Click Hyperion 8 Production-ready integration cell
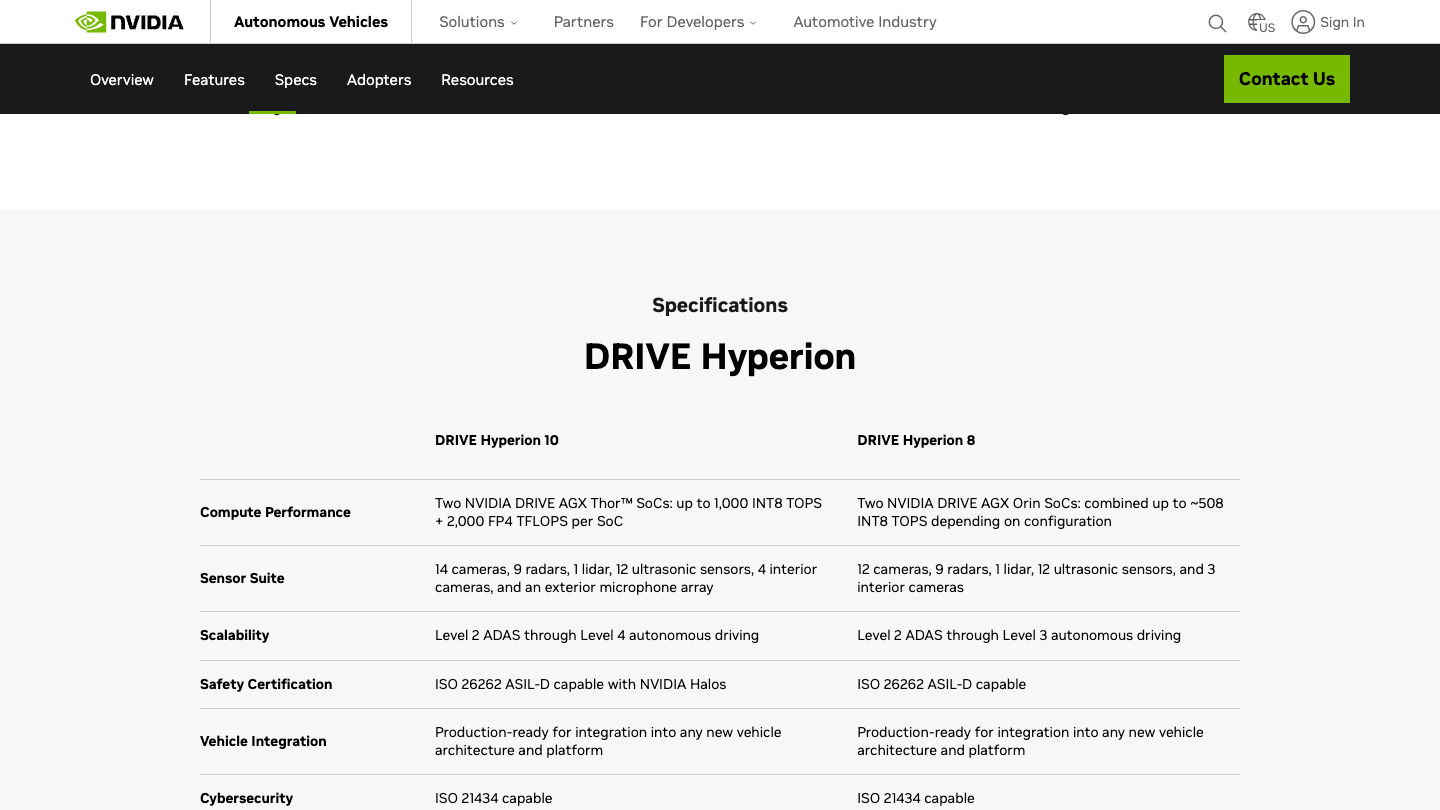Viewport: 1440px width, 810px height. click(x=1030, y=741)
